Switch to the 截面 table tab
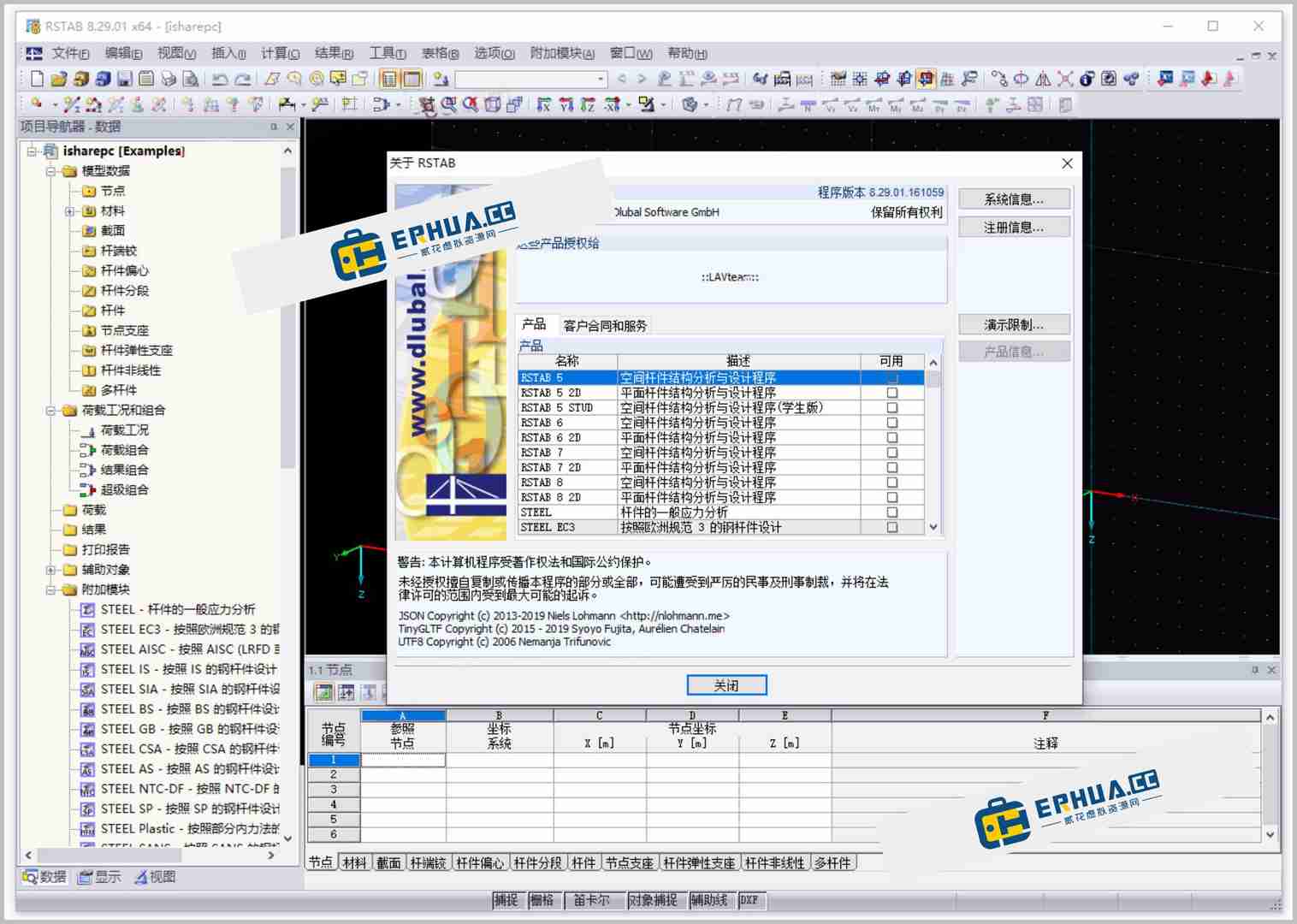Image resolution: width=1297 pixels, height=924 pixels. click(388, 862)
